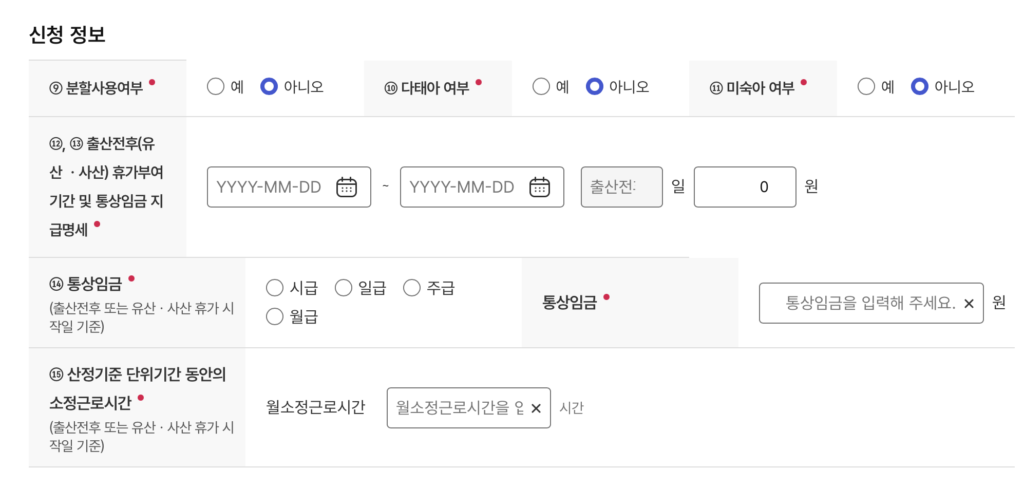Choose 일급 as wage type
1024x487 pixels.
click(343, 288)
